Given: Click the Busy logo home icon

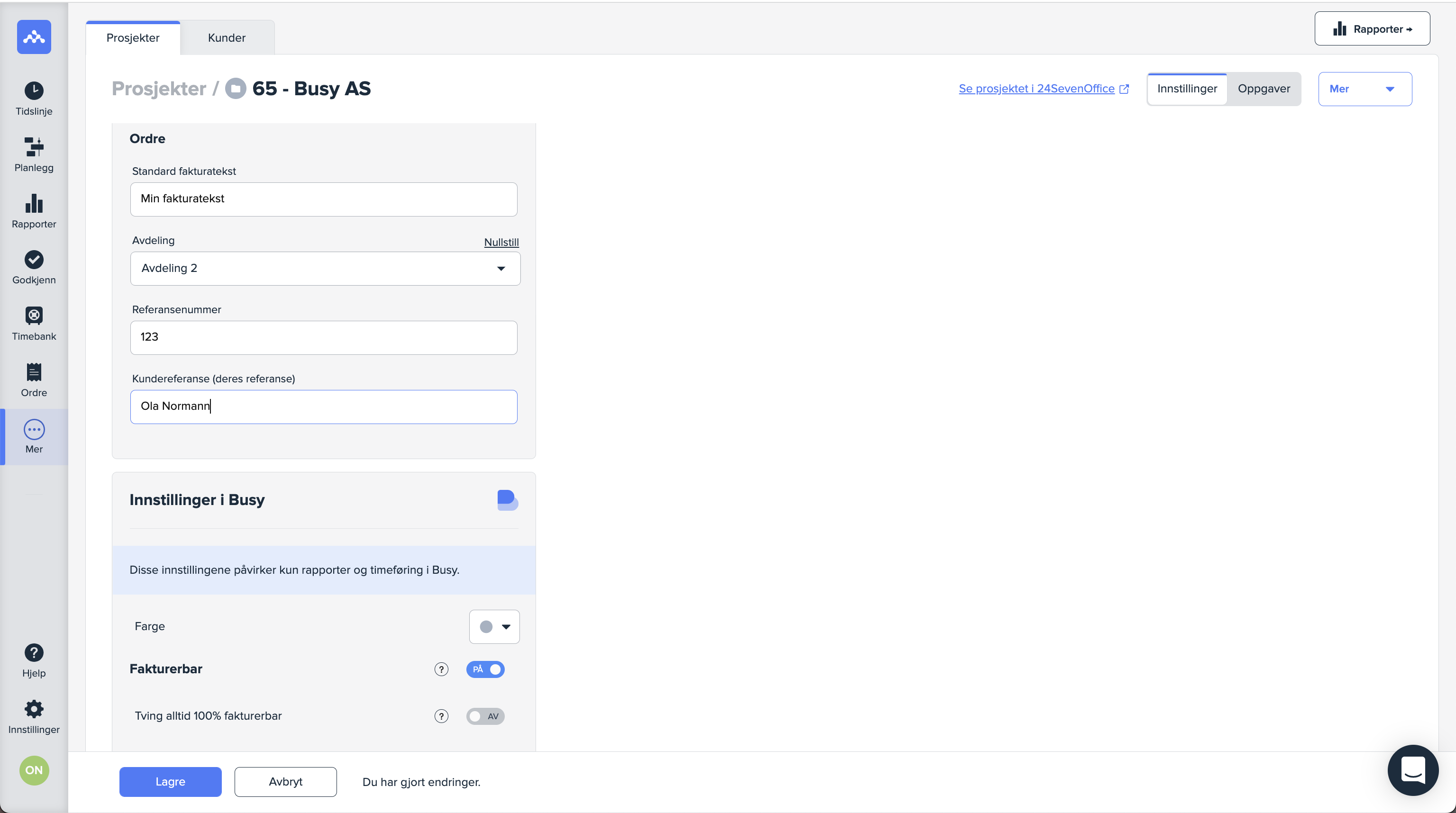Looking at the screenshot, I should click(34, 37).
